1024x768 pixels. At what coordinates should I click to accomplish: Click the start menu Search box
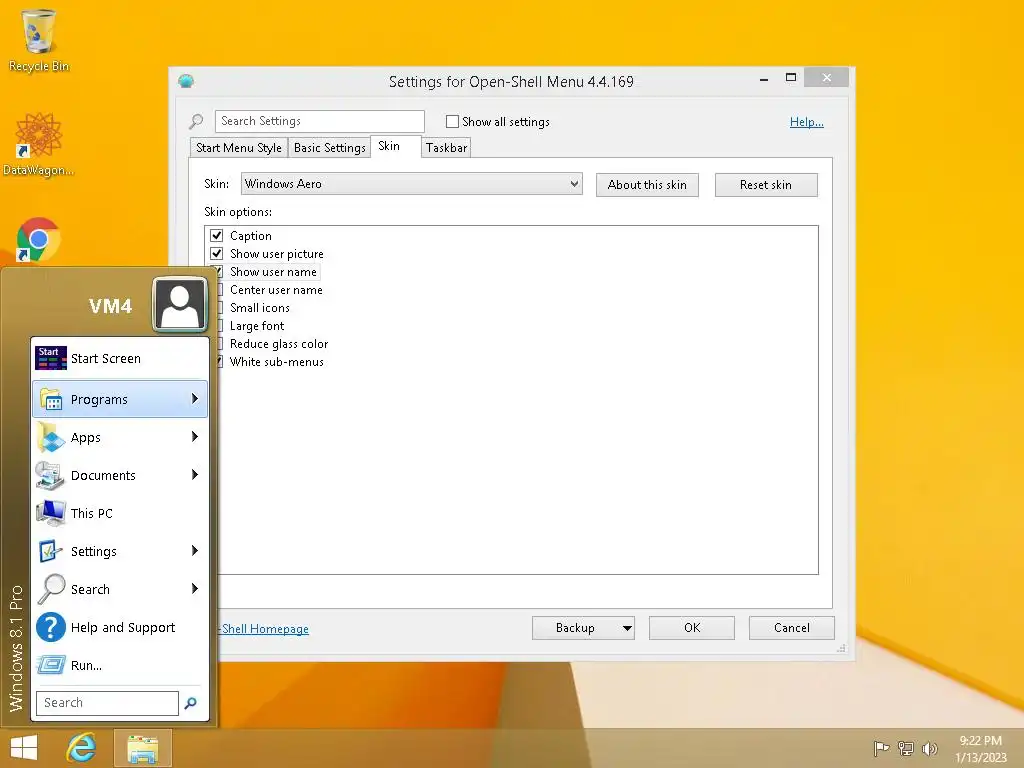click(107, 703)
